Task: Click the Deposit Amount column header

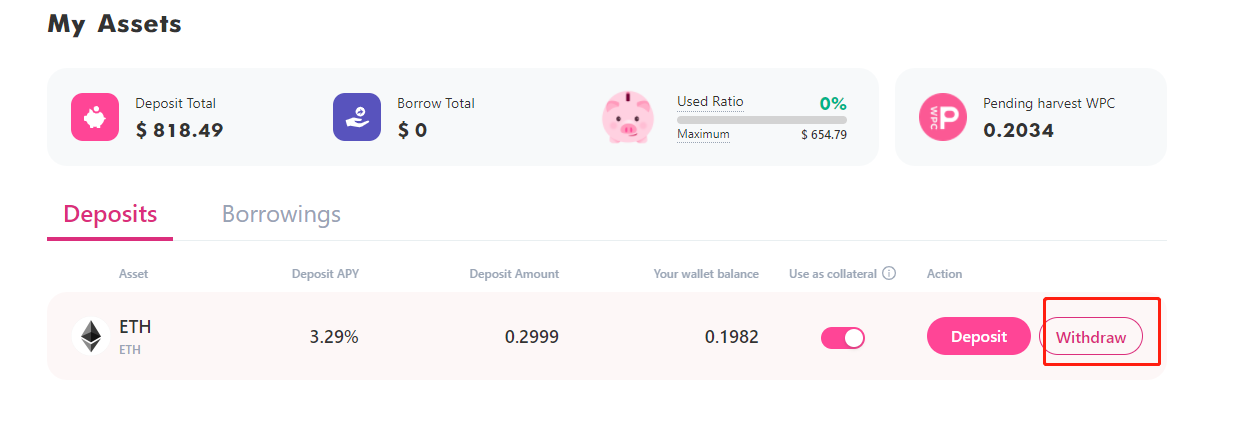Action: 514,274
